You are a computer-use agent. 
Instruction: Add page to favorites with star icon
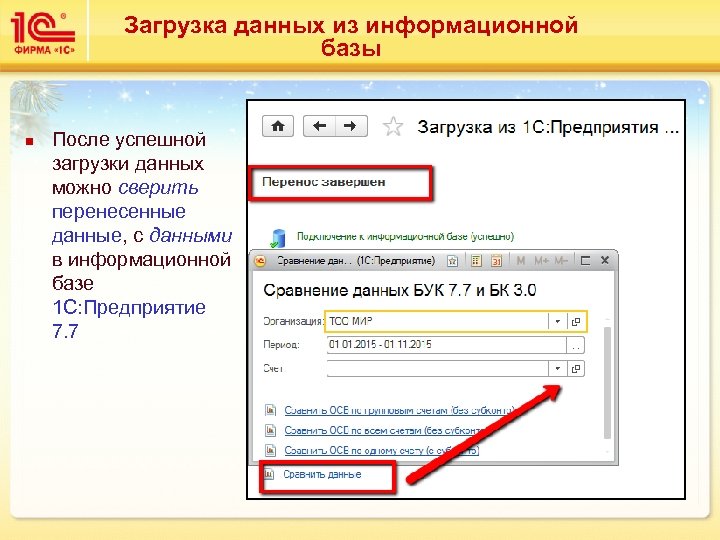click(x=393, y=127)
